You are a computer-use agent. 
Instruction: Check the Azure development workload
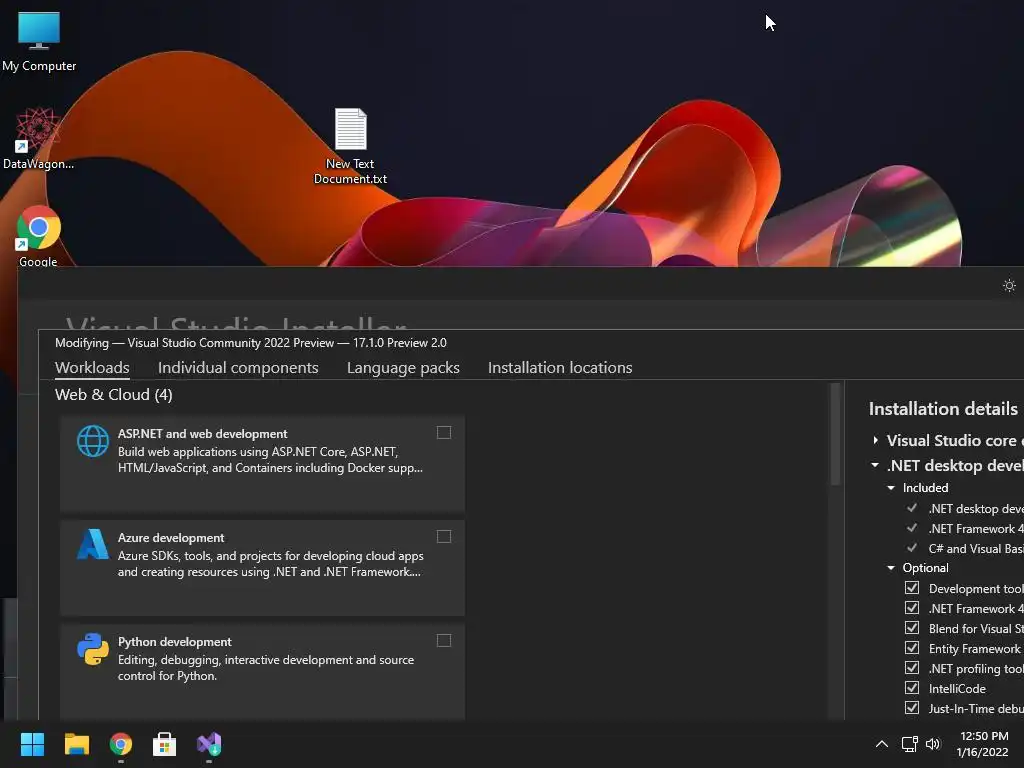coord(444,536)
